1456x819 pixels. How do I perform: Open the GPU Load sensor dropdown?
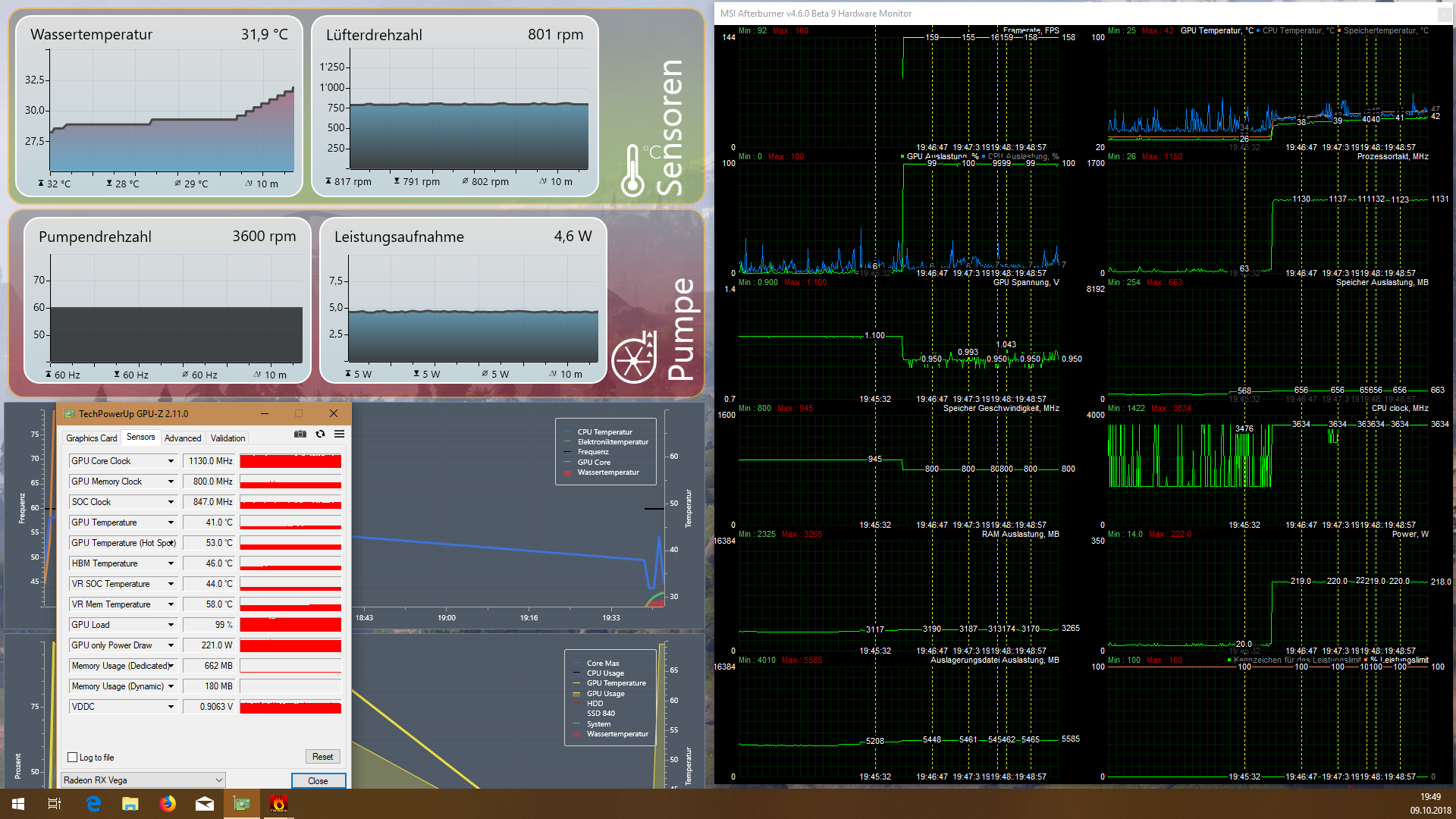(171, 625)
